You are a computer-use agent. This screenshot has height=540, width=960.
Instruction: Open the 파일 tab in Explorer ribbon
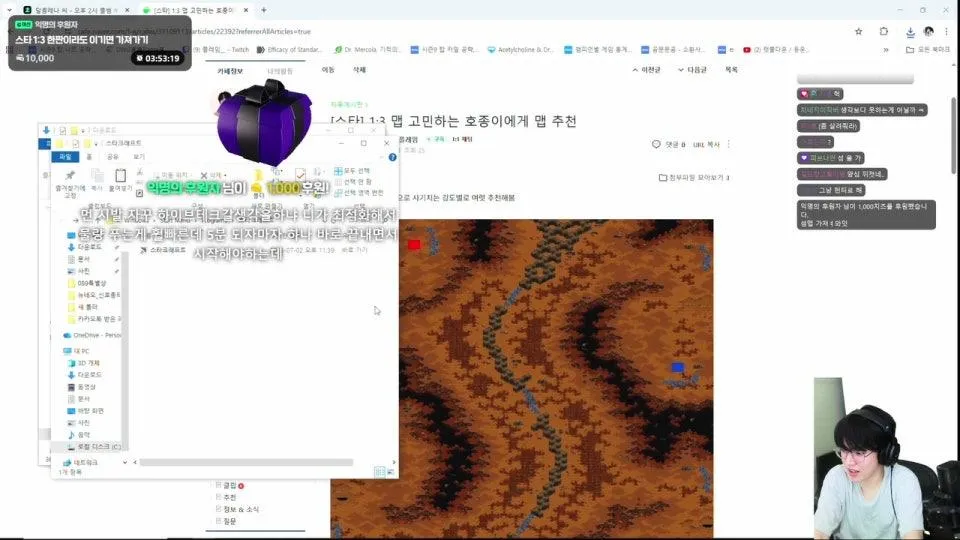66,157
